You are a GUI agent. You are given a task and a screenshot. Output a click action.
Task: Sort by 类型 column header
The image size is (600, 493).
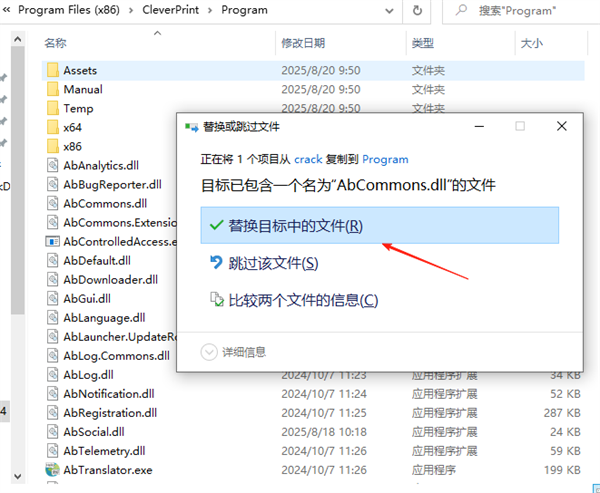(423, 43)
